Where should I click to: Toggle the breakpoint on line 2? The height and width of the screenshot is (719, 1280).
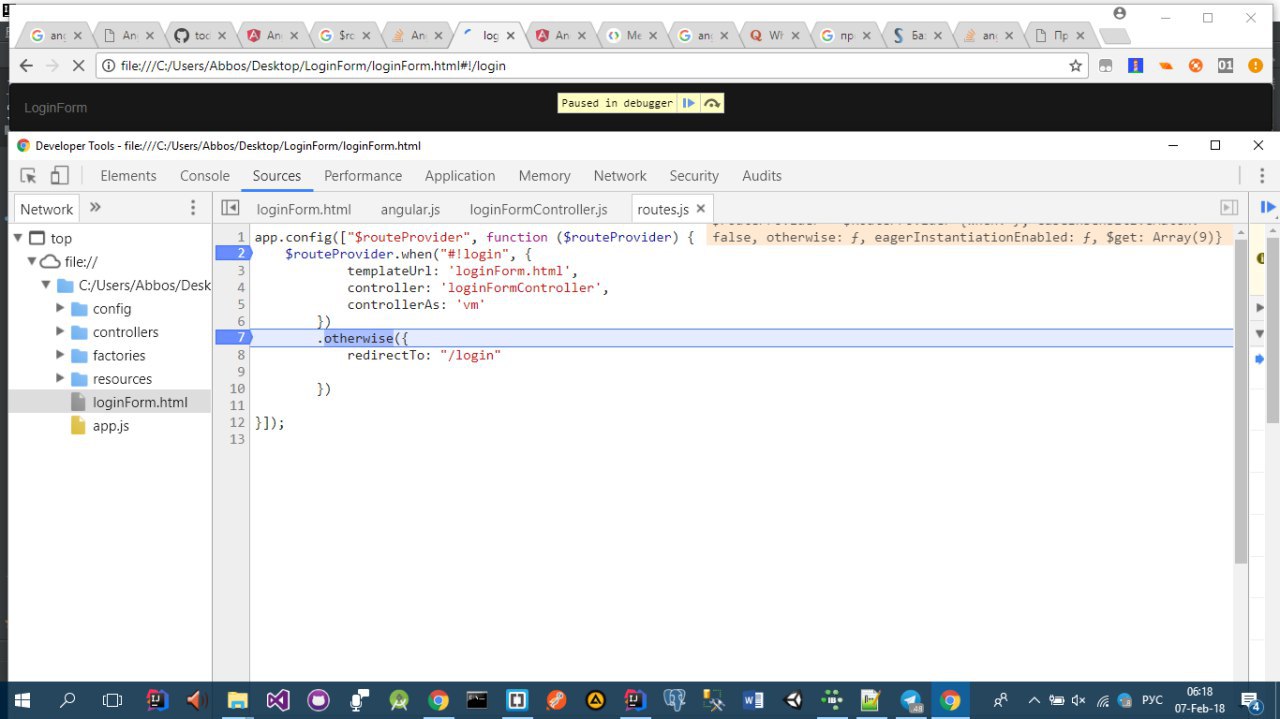click(236, 253)
